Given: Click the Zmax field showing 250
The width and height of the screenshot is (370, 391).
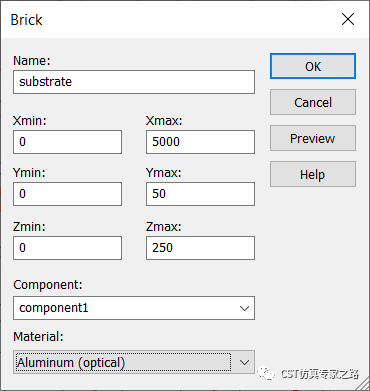Looking at the screenshot, I should click(x=200, y=248).
